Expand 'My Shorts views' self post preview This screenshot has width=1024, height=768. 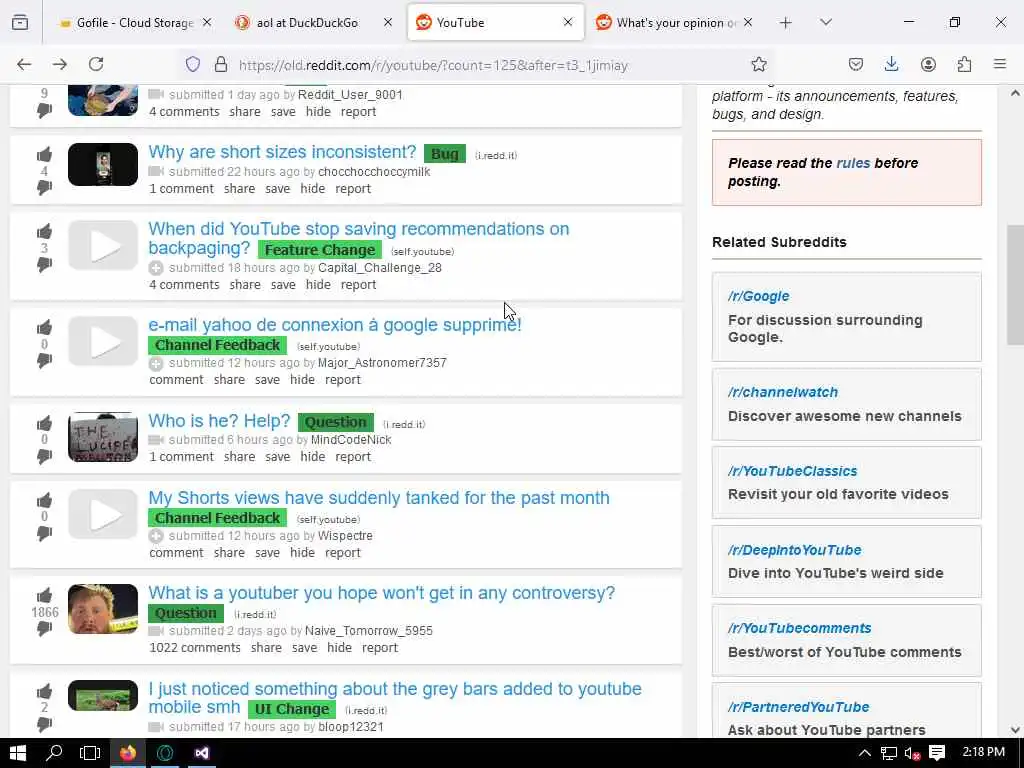tap(155, 536)
